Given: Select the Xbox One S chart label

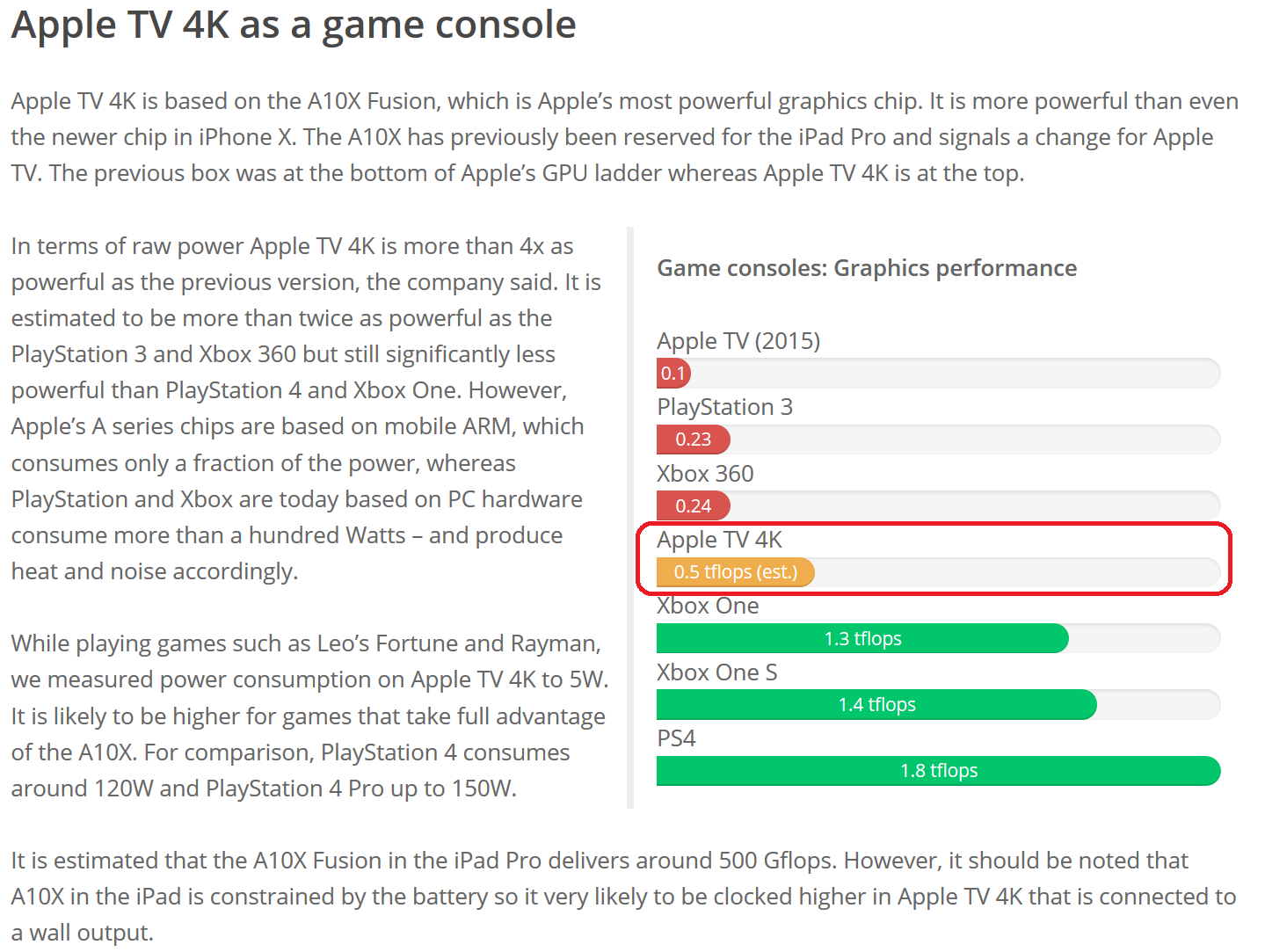Looking at the screenshot, I should [716, 672].
